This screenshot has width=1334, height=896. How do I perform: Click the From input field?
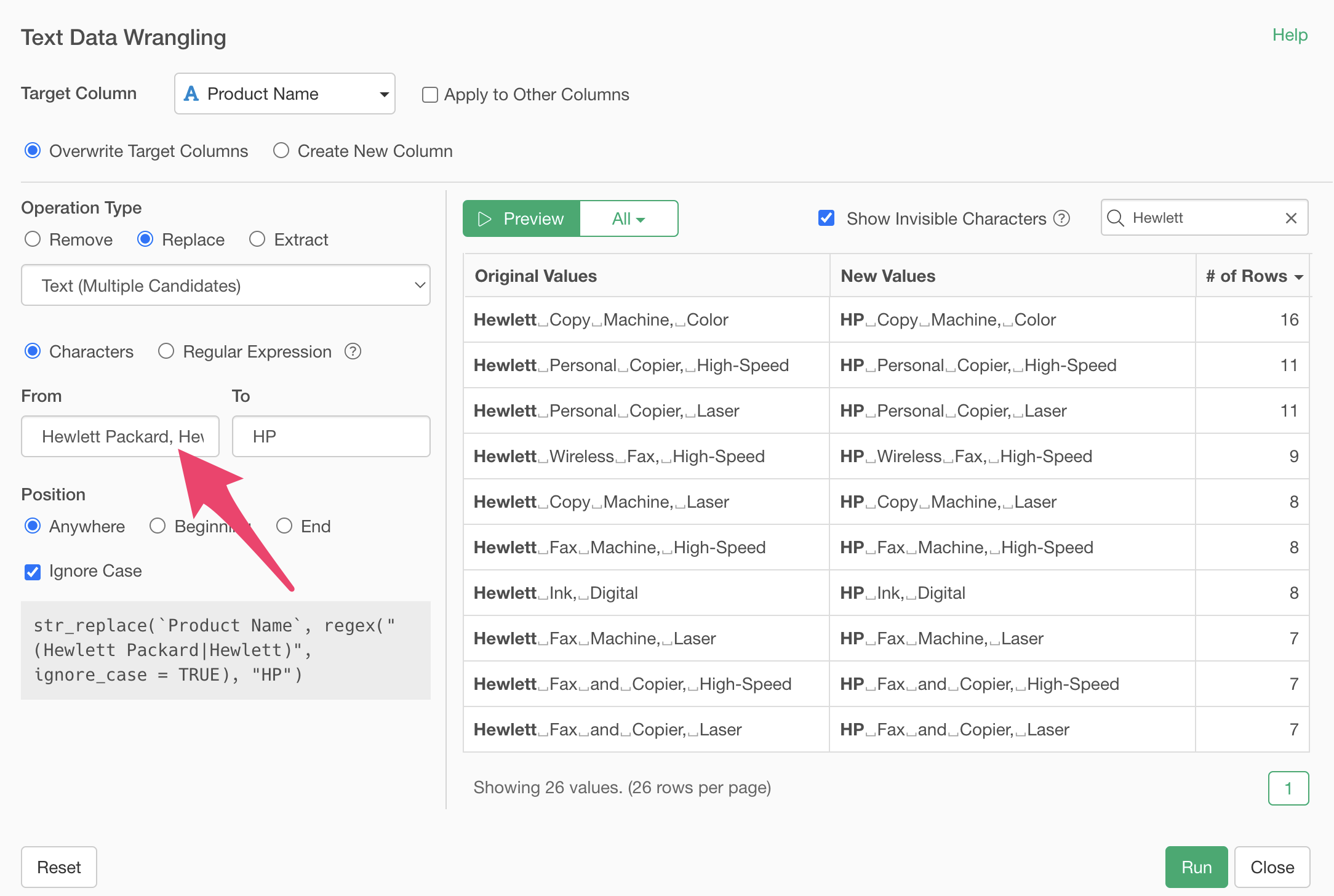coord(121,436)
